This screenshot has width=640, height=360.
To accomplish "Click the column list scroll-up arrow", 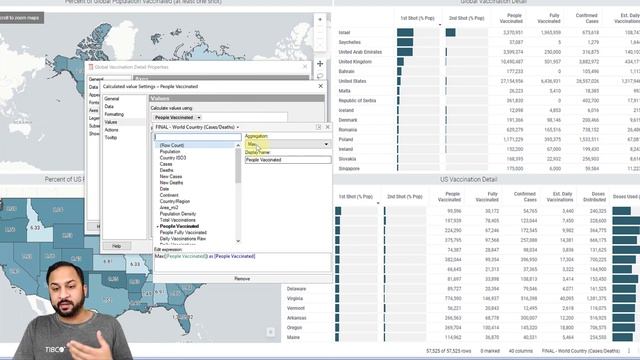I will (x=238, y=145).
